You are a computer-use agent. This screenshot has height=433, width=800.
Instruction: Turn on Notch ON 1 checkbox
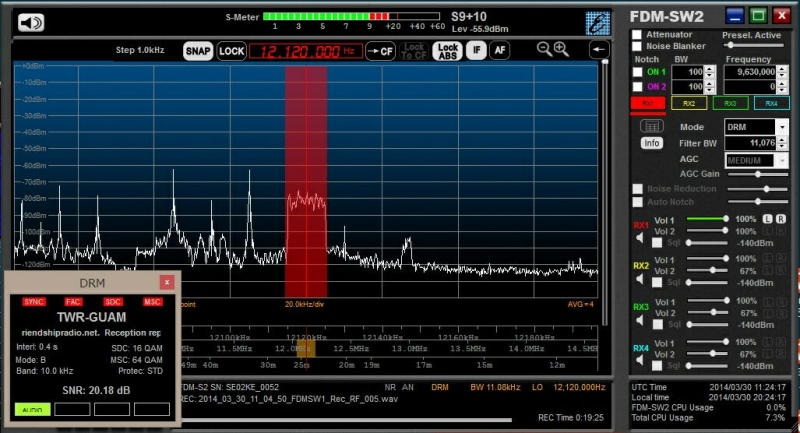pos(637,72)
